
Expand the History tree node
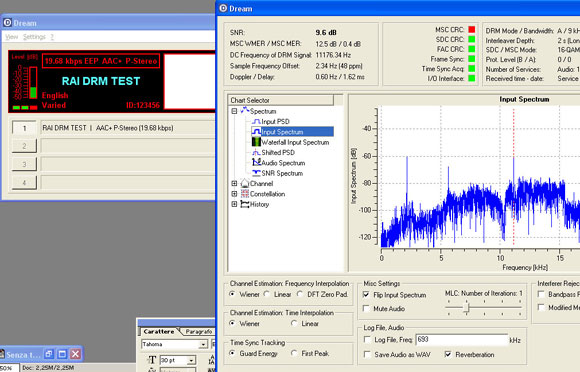234,204
